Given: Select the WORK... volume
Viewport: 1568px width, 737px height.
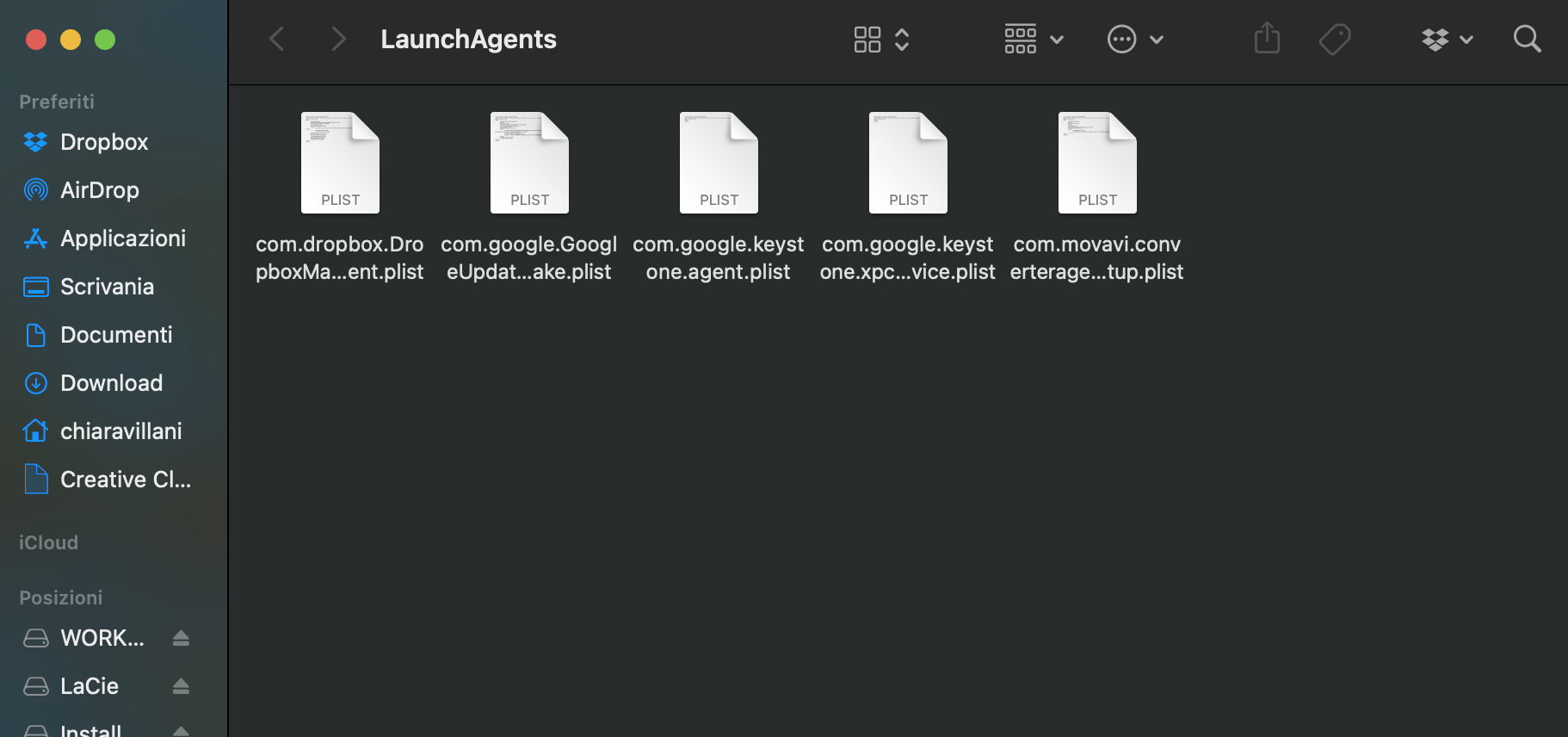Looking at the screenshot, I should point(102,638).
